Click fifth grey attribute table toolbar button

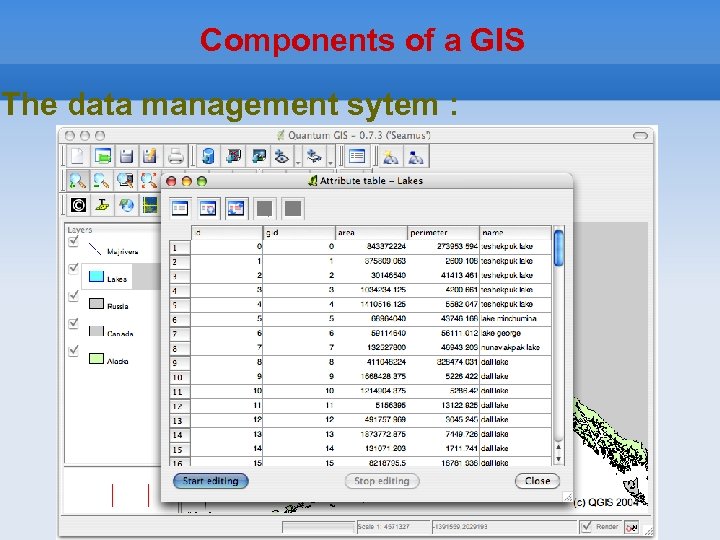click(293, 208)
